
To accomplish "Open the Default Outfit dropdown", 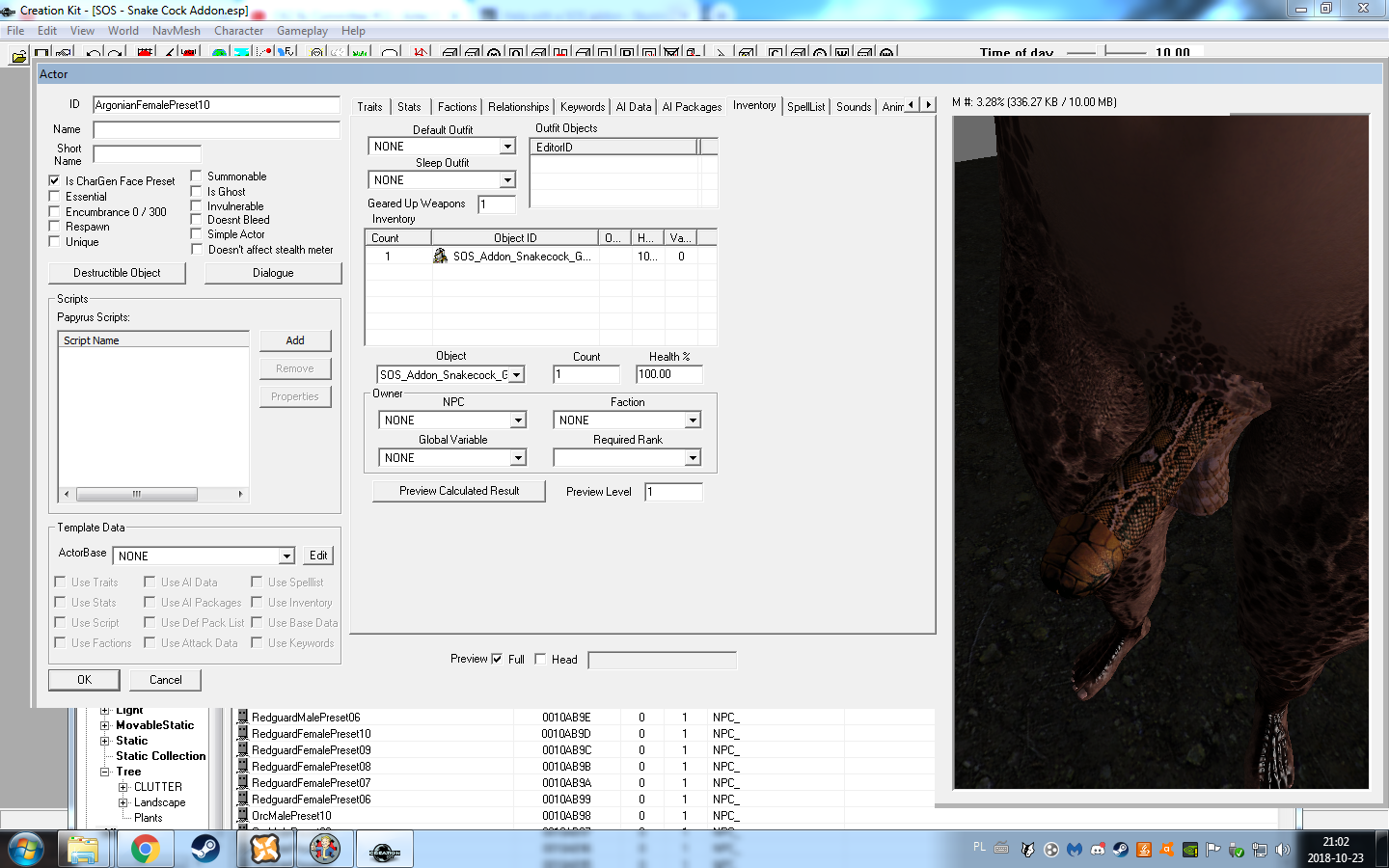I will point(507,147).
